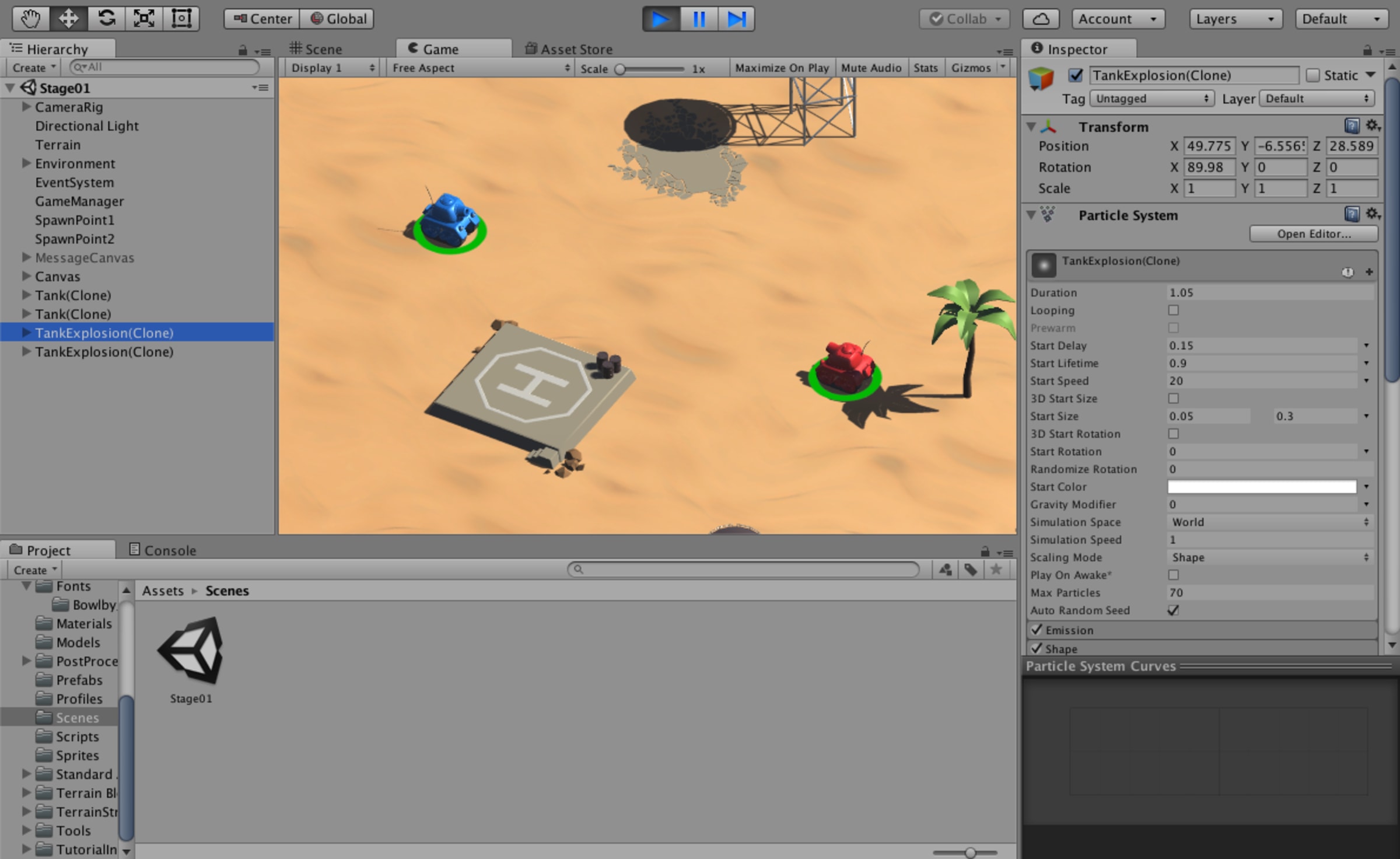Select the Scale tool icon
The width and height of the screenshot is (1400, 859).
[143, 19]
